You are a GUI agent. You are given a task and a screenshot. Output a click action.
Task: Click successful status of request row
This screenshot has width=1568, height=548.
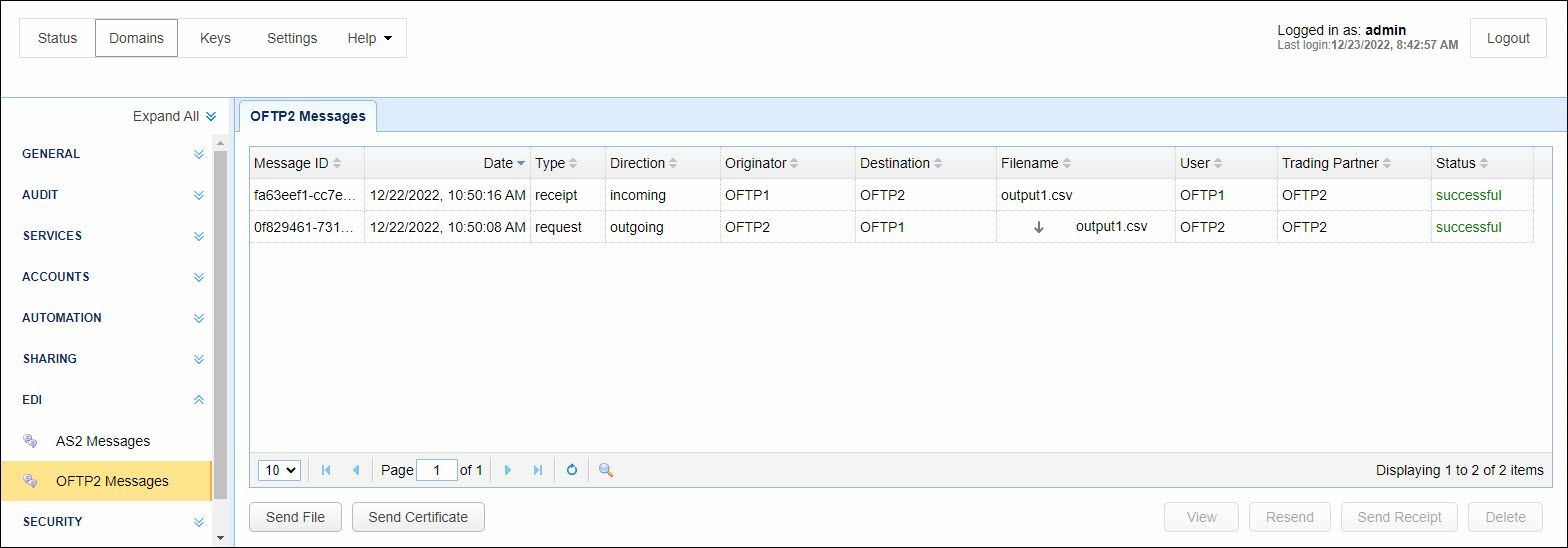pos(1469,227)
